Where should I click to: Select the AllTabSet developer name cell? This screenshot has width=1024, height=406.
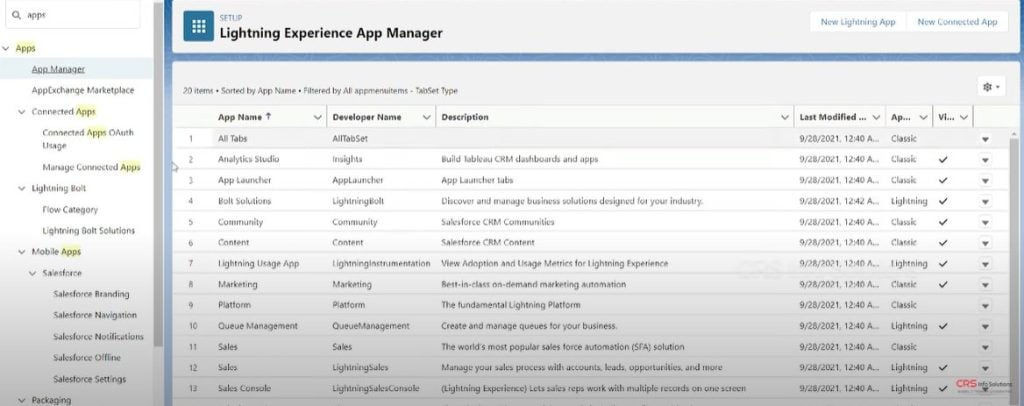point(350,138)
